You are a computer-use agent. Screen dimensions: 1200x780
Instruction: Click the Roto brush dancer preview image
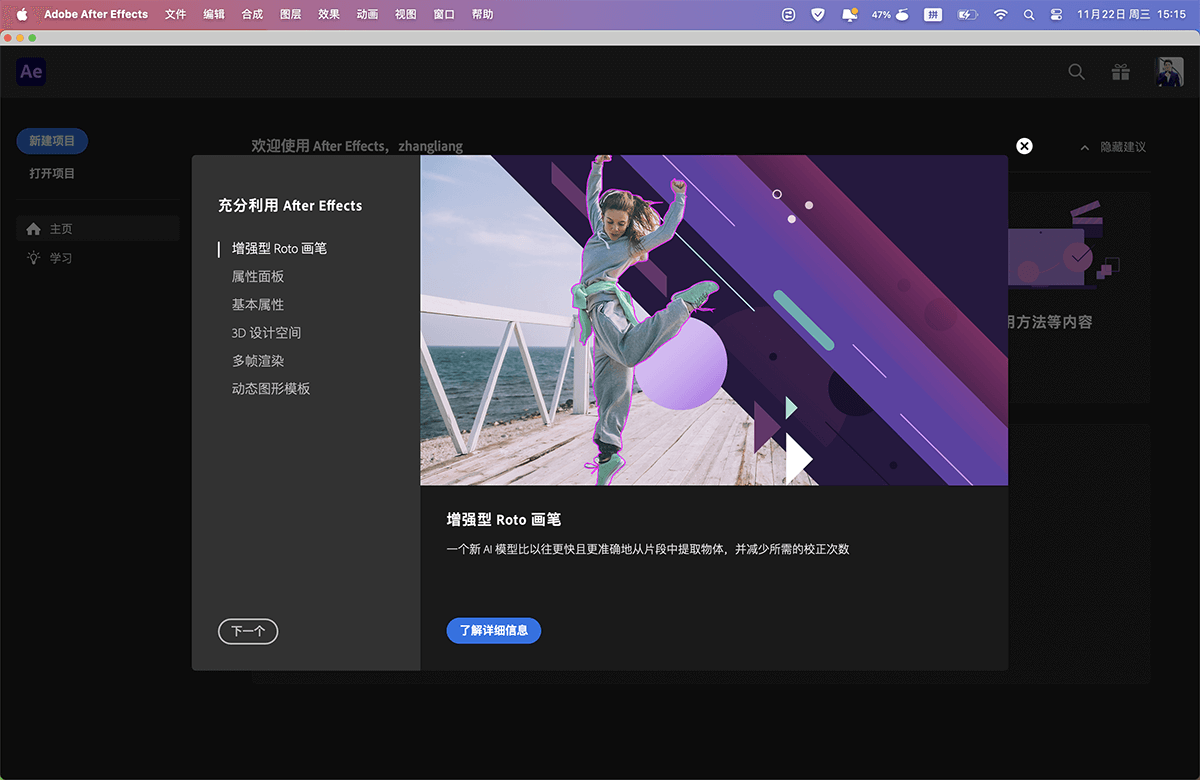click(714, 320)
